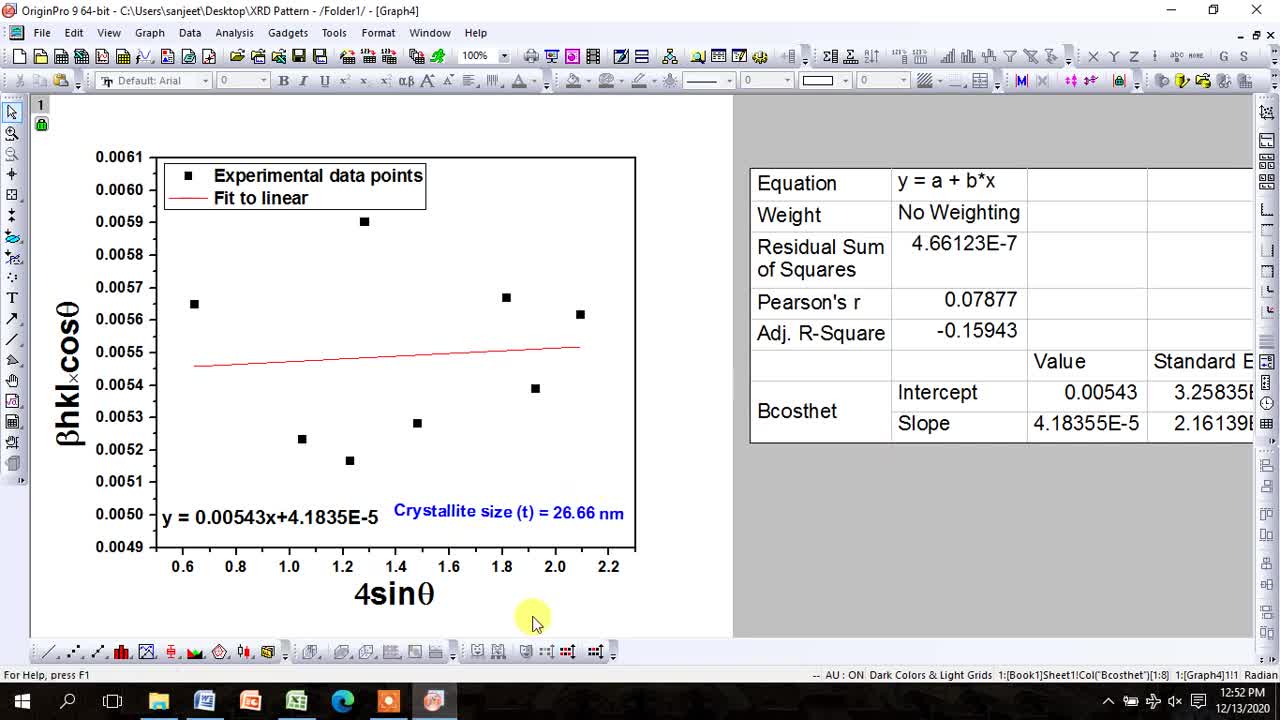Select the Text tool
The width and height of the screenshot is (1280, 720).
[12, 298]
